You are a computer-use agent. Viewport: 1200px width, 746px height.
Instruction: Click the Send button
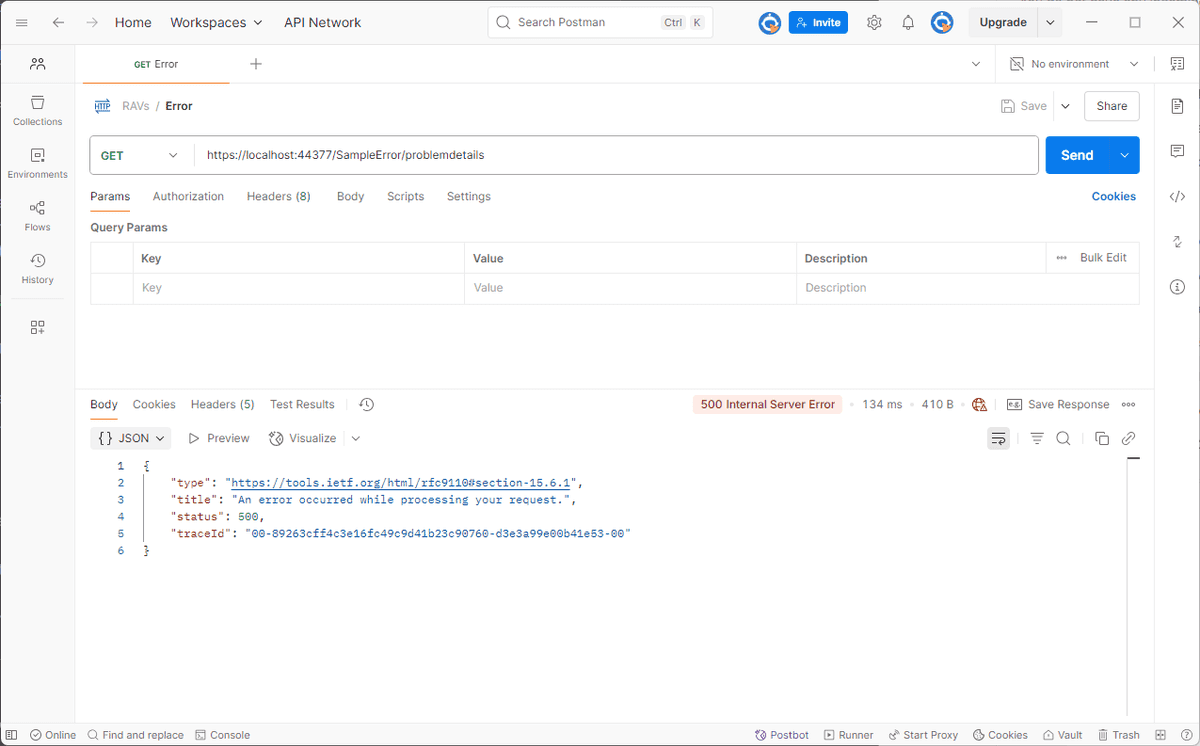point(1077,155)
